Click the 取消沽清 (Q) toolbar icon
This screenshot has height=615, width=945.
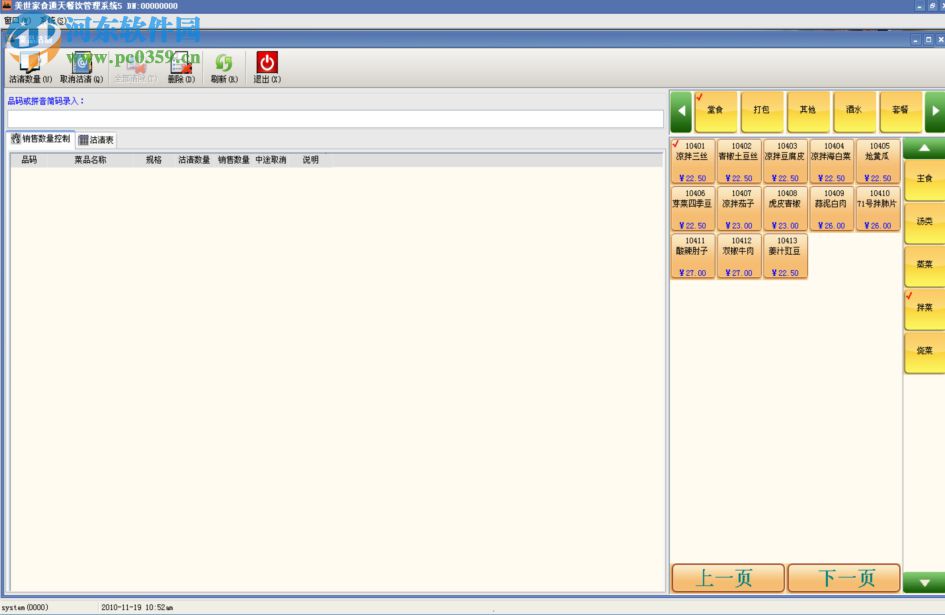(81, 68)
